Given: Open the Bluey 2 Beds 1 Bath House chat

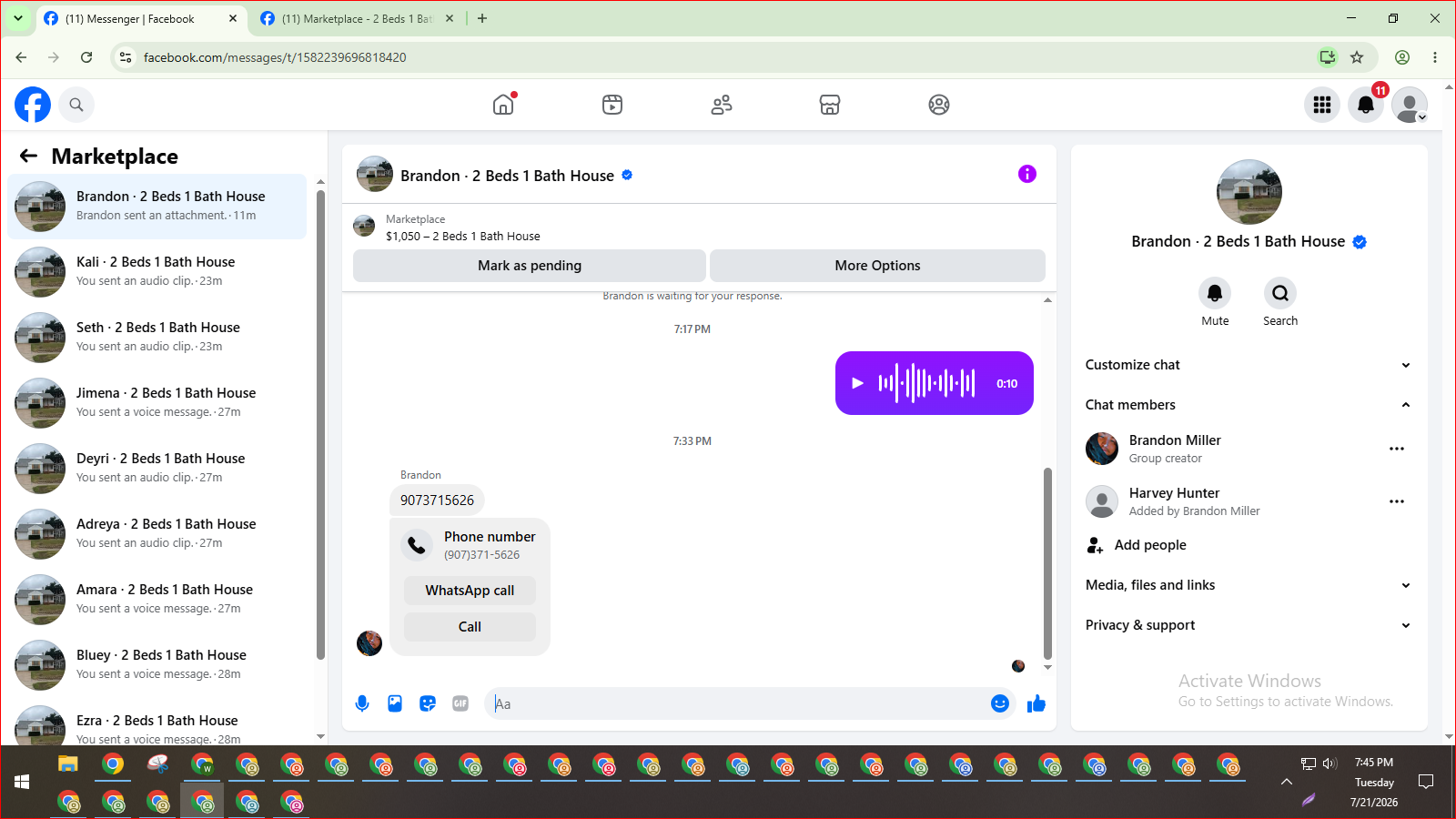Looking at the screenshot, I should pyautogui.click(x=157, y=664).
